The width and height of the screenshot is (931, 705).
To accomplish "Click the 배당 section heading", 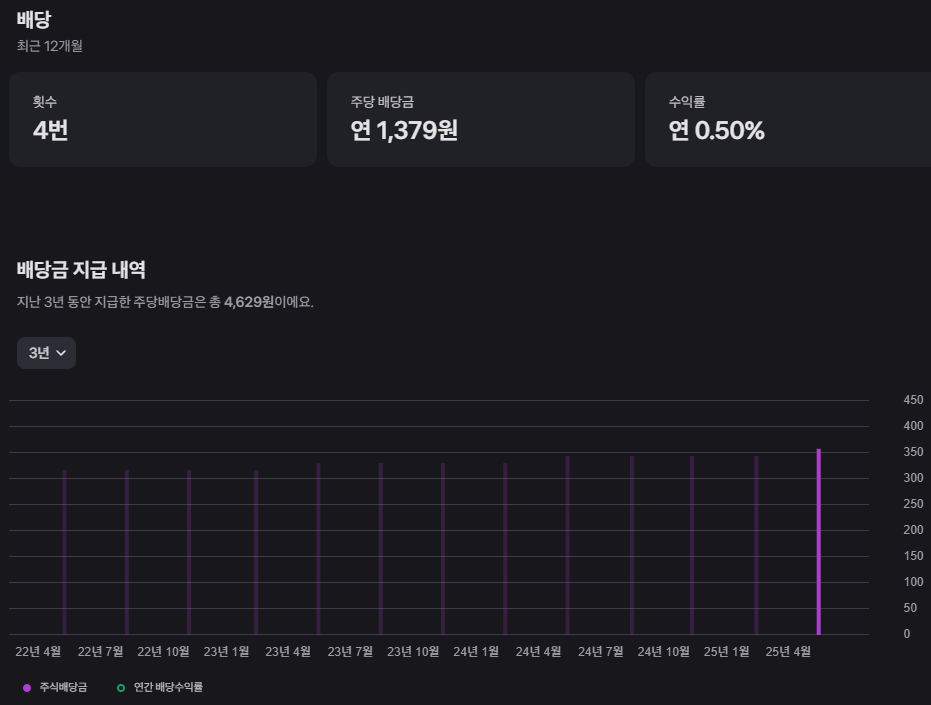I will 34,20.
